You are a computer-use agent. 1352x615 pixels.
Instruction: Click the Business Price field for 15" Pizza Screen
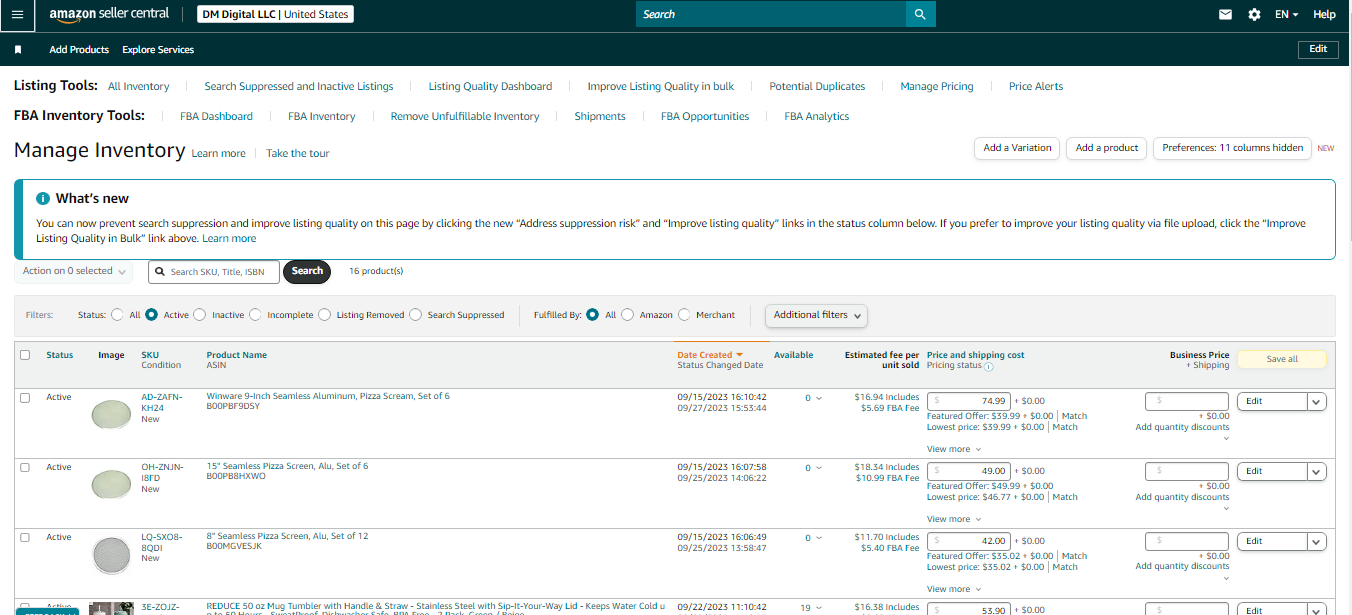coord(1187,471)
